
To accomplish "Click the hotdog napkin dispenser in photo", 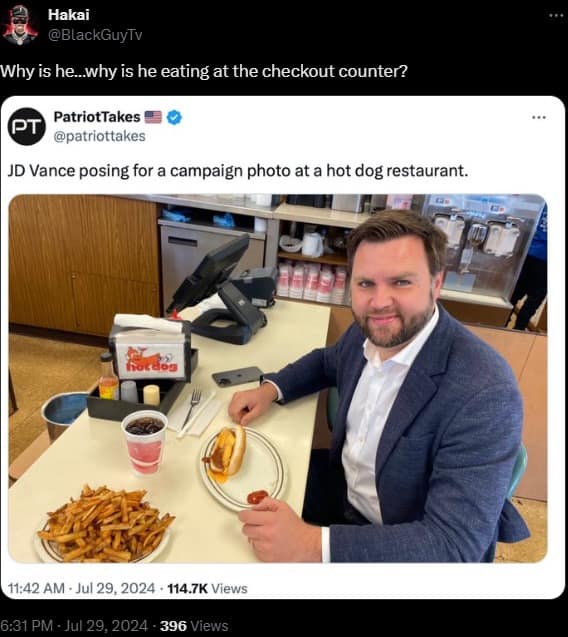I will [x=150, y=348].
